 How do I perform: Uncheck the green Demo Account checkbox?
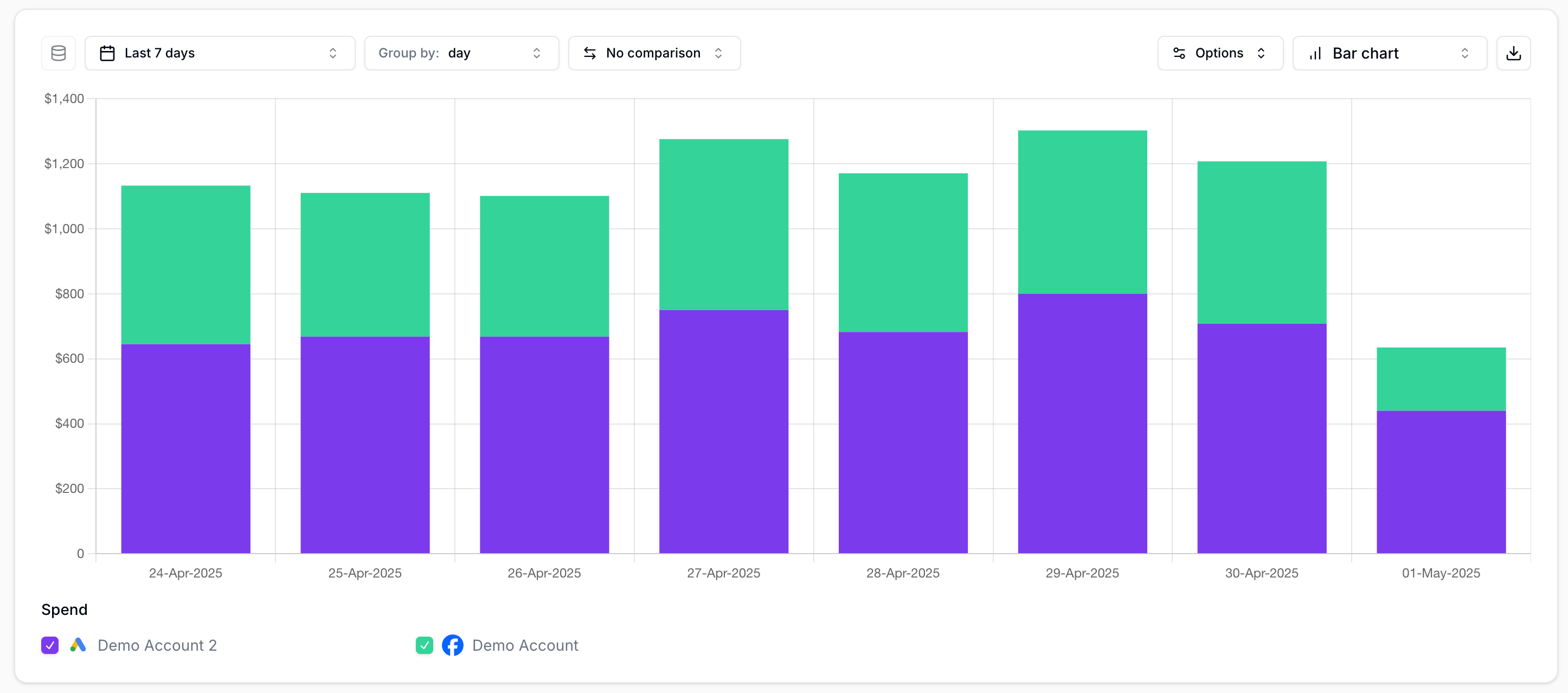pos(425,645)
